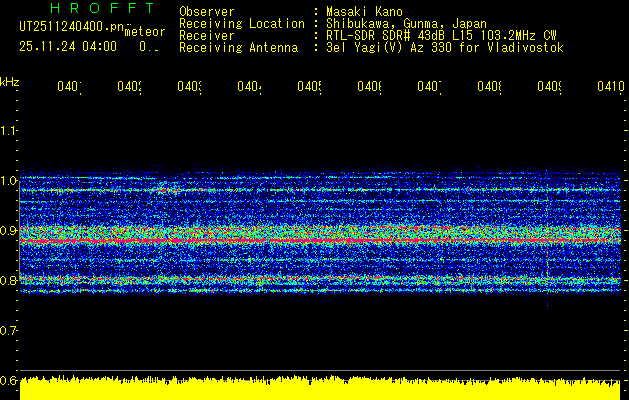Click the 3el Yagi antenna description
The width and height of the screenshot is (629, 400).
[x=445, y=47]
